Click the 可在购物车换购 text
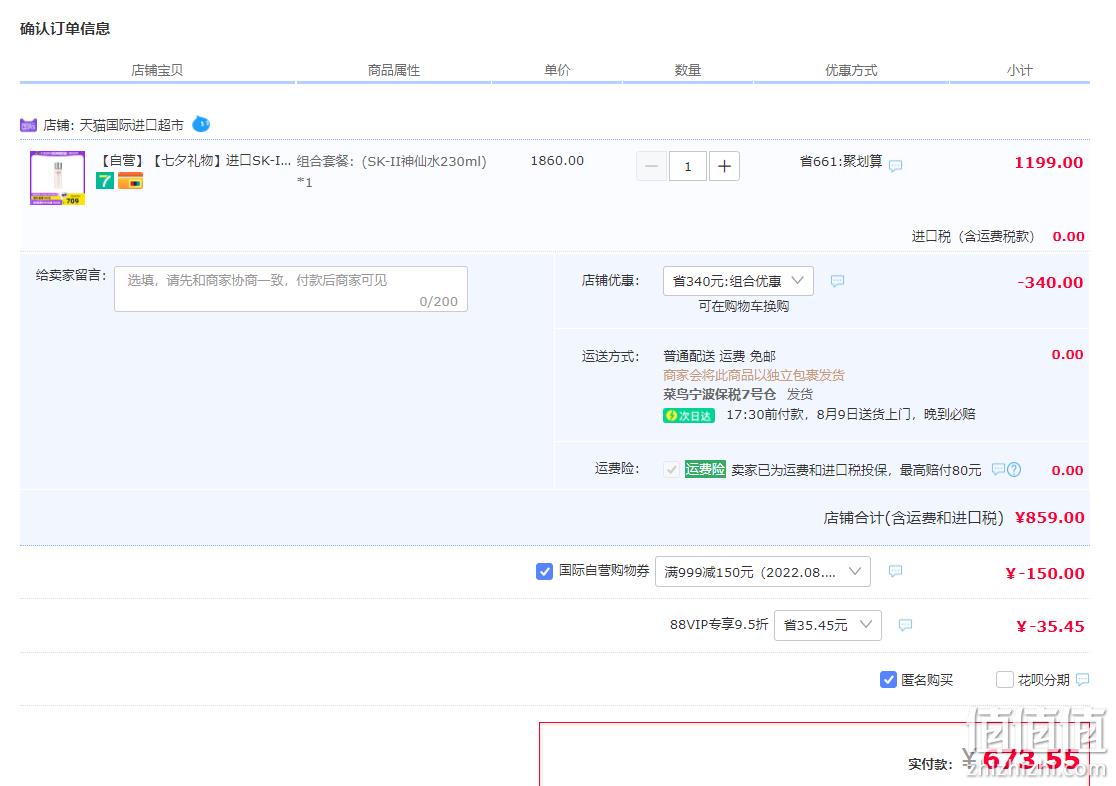Screen dimensions: 1116x786 tap(744, 306)
